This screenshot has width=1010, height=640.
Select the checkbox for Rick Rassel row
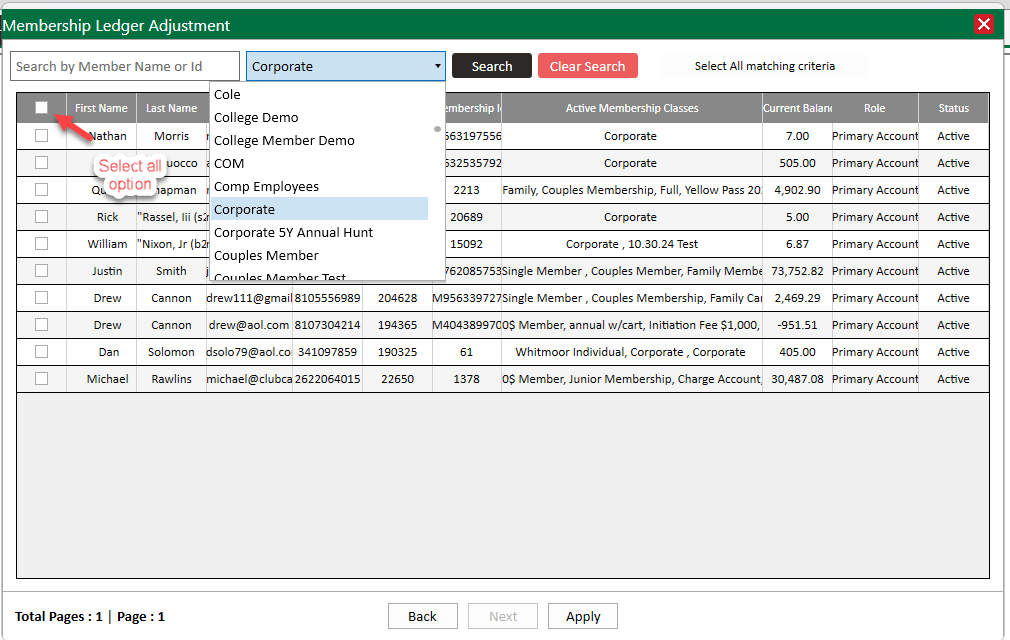point(41,217)
